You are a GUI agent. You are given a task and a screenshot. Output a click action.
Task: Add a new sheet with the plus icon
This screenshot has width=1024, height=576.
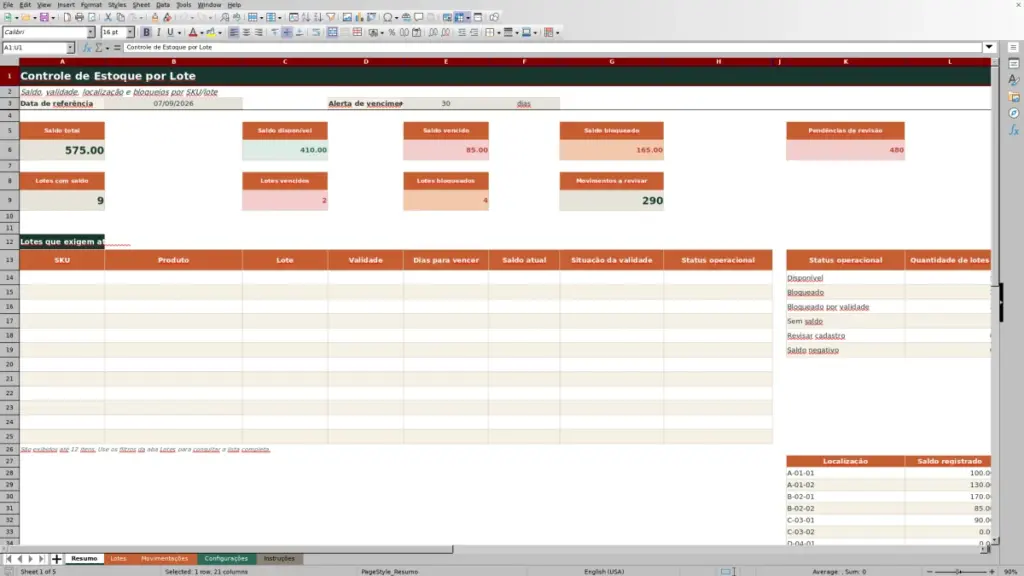[x=57, y=559]
